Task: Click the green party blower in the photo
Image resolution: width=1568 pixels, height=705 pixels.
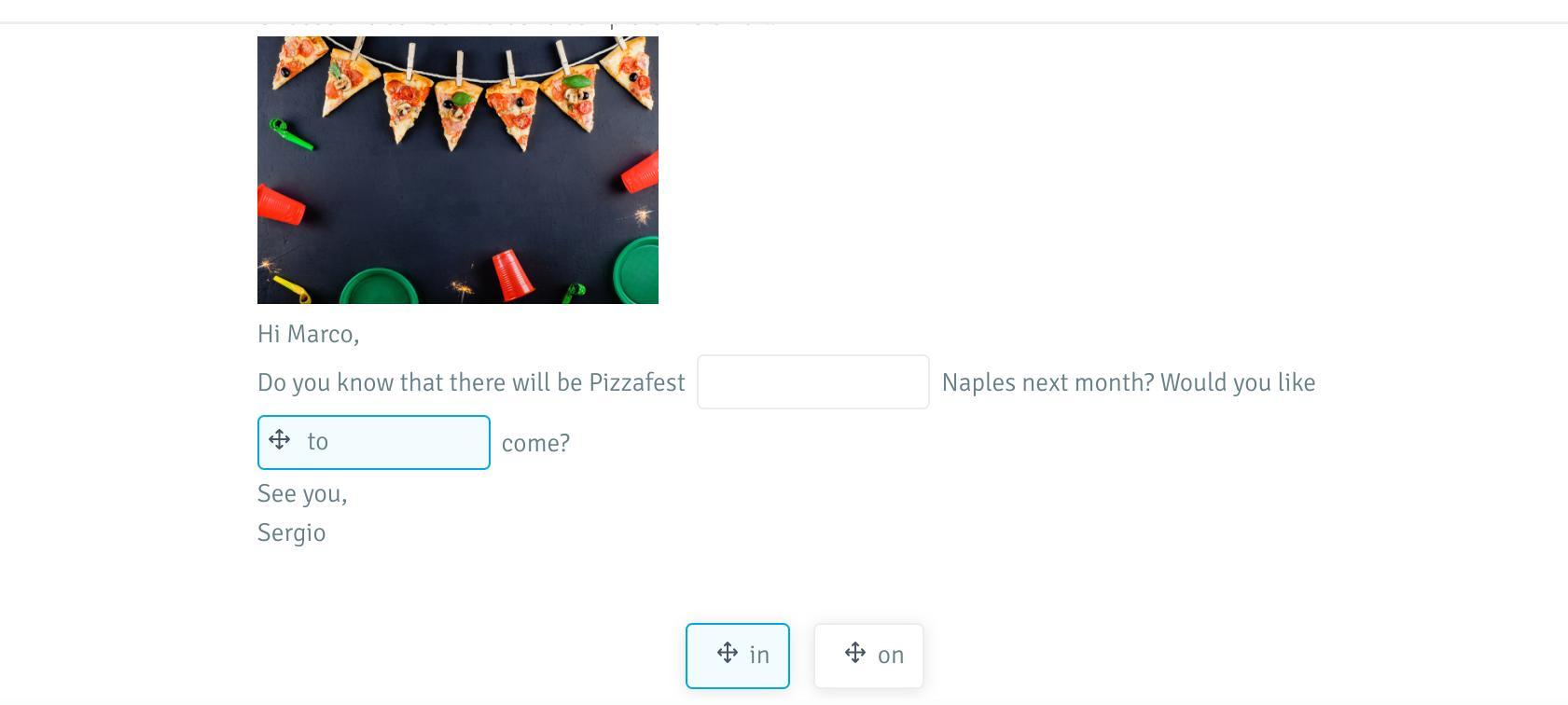Action: pos(290,134)
